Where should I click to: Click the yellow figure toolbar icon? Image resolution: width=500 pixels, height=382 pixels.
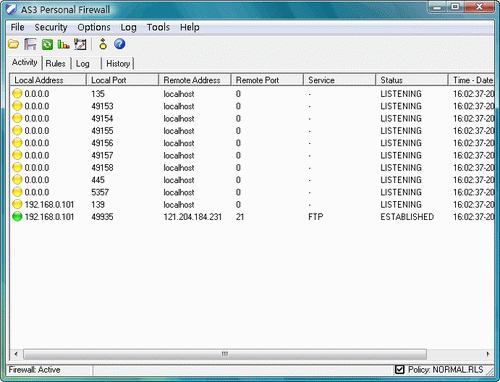coord(103,44)
